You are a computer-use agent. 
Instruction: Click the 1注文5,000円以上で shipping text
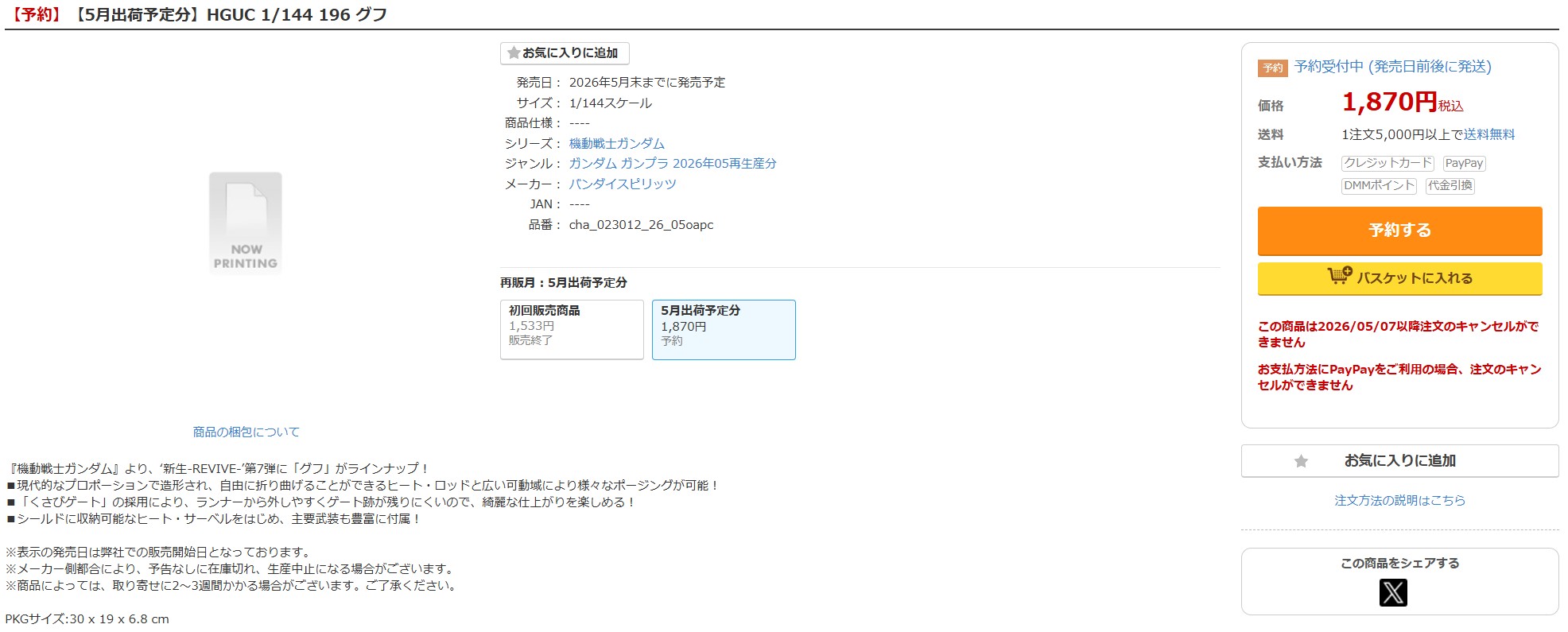click(x=1403, y=134)
